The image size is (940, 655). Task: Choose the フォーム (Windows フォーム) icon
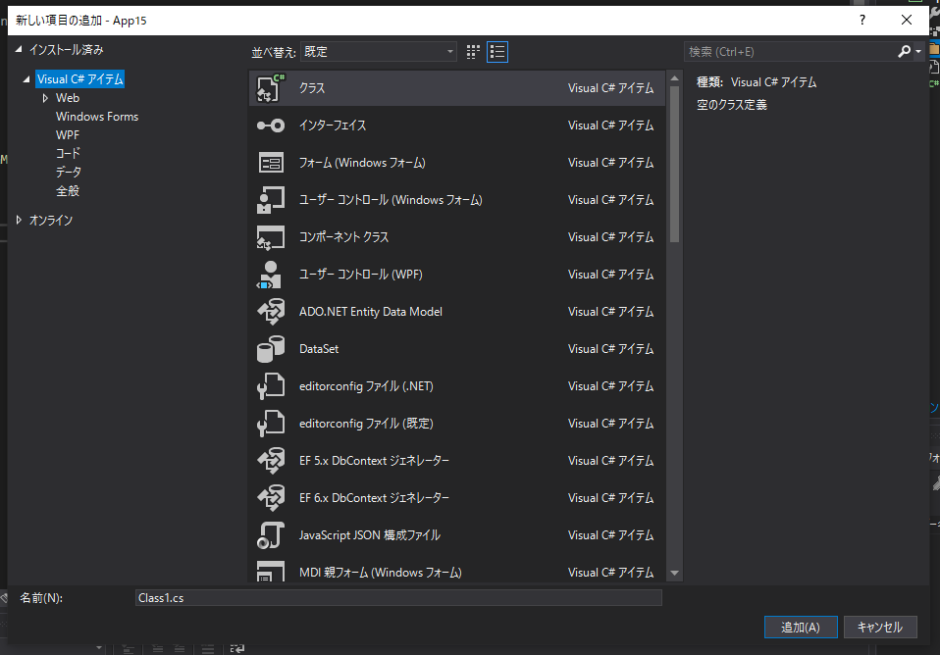pyautogui.click(x=270, y=163)
